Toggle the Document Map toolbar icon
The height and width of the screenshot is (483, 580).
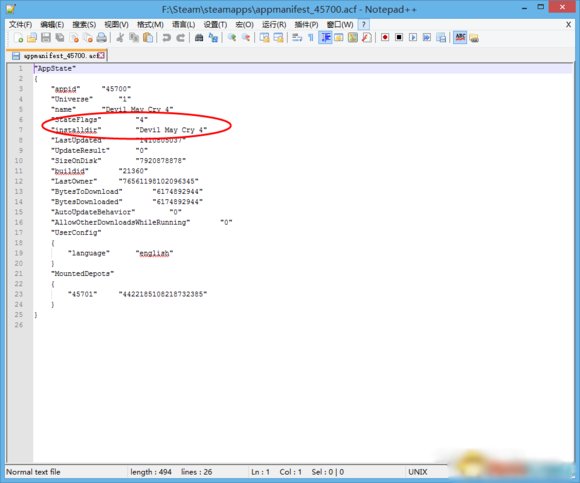tap(353, 38)
